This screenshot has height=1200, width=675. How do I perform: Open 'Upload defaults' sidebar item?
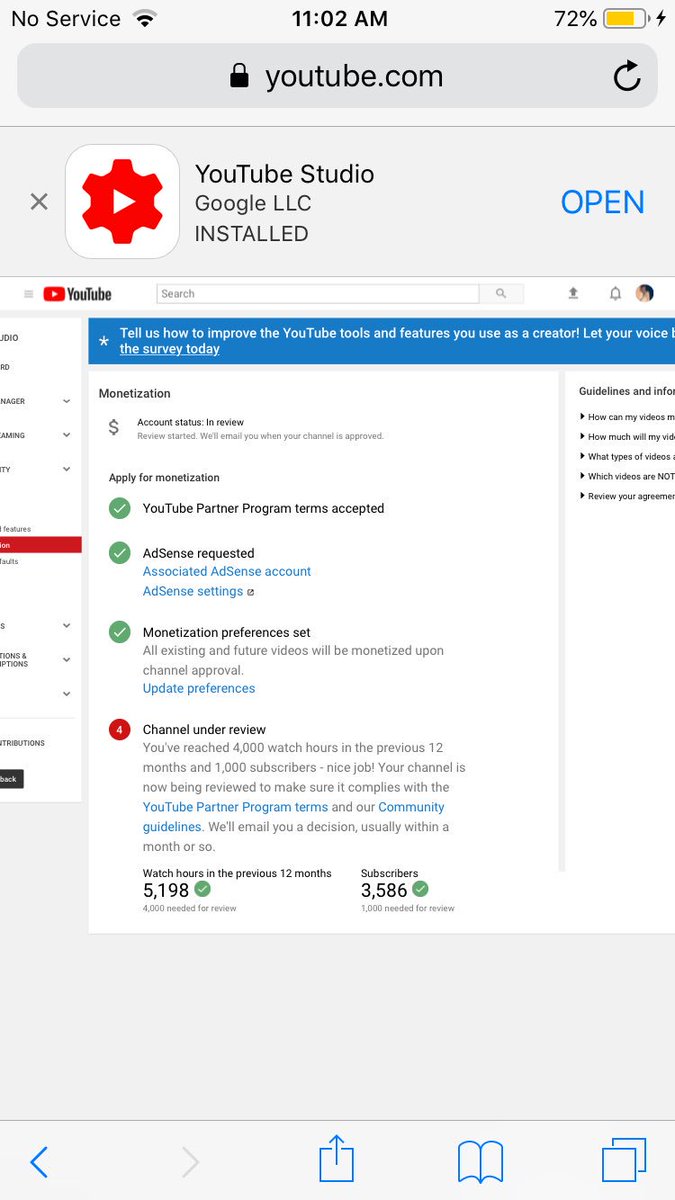tap(10, 561)
